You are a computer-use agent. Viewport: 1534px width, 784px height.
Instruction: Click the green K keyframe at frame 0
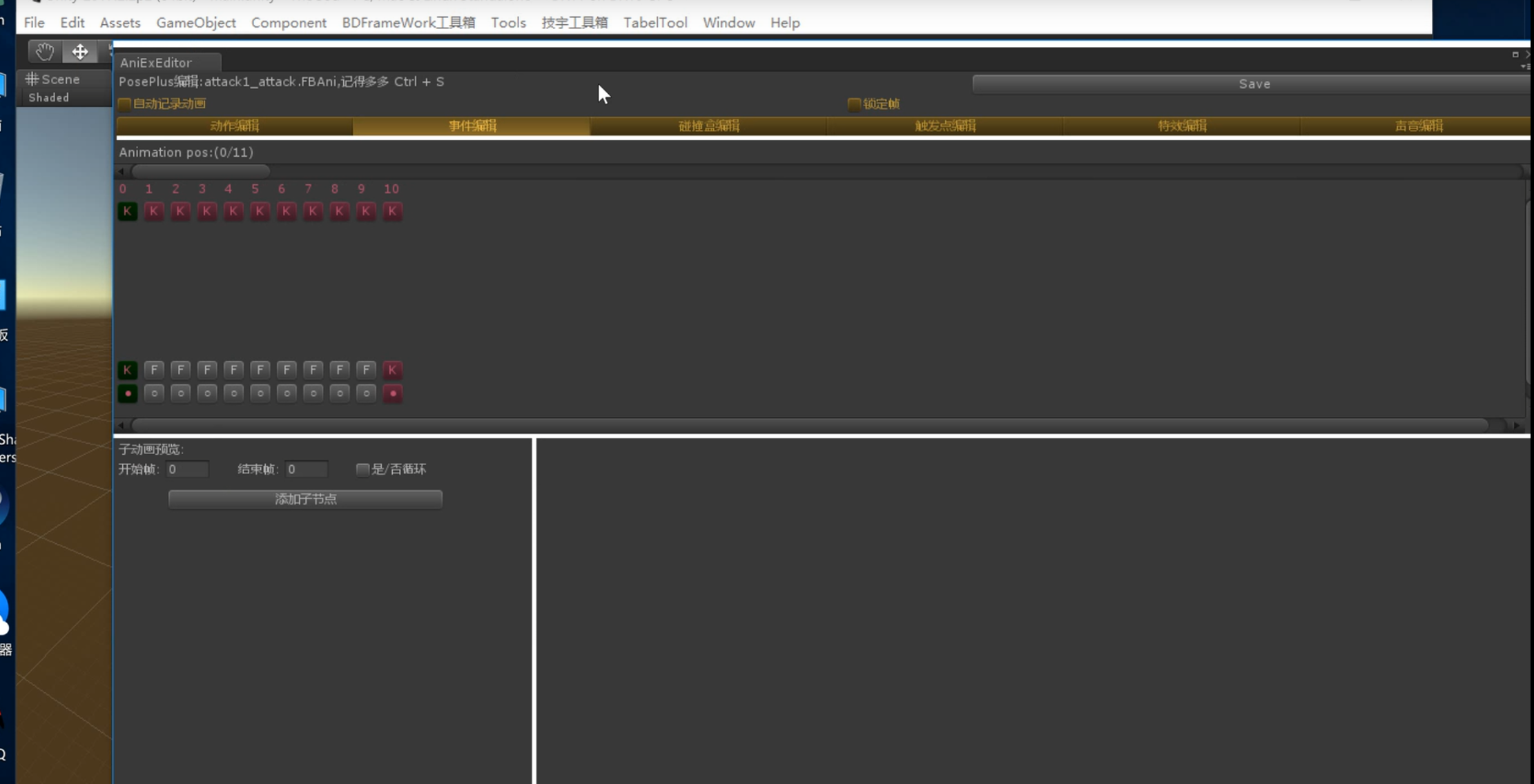click(127, 211)
